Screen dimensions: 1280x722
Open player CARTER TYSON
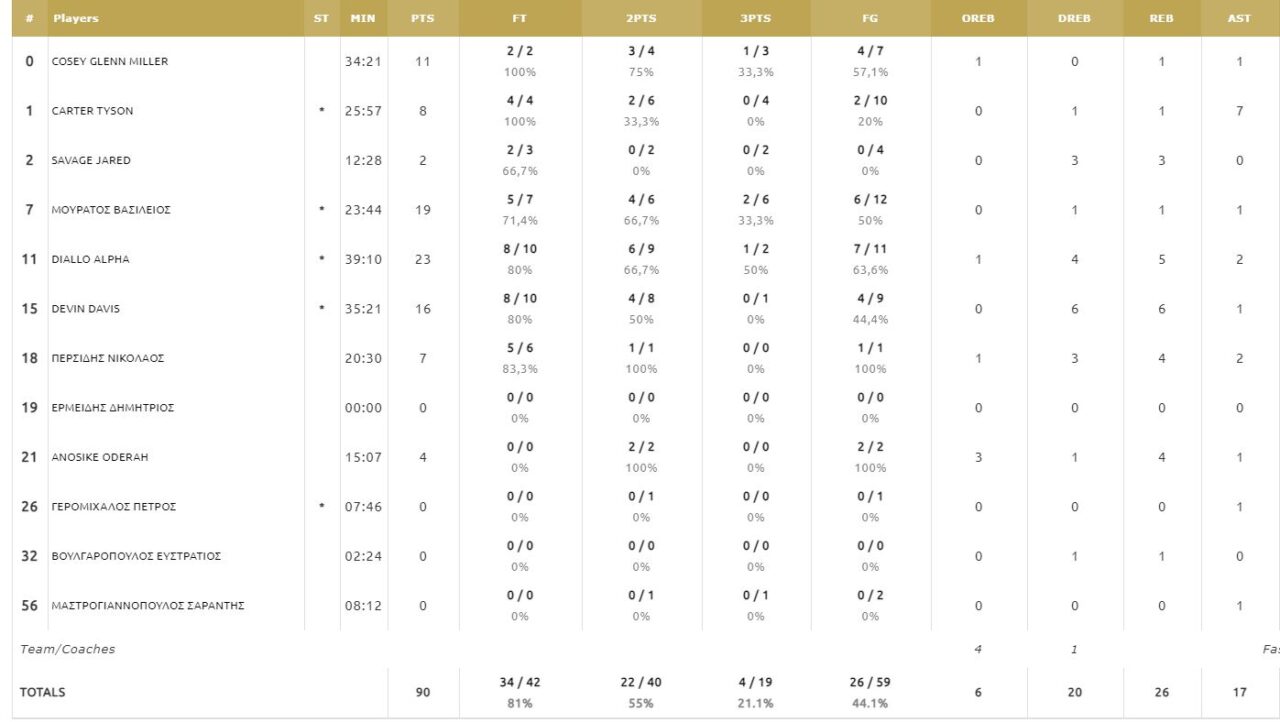[x=92, y=111]
